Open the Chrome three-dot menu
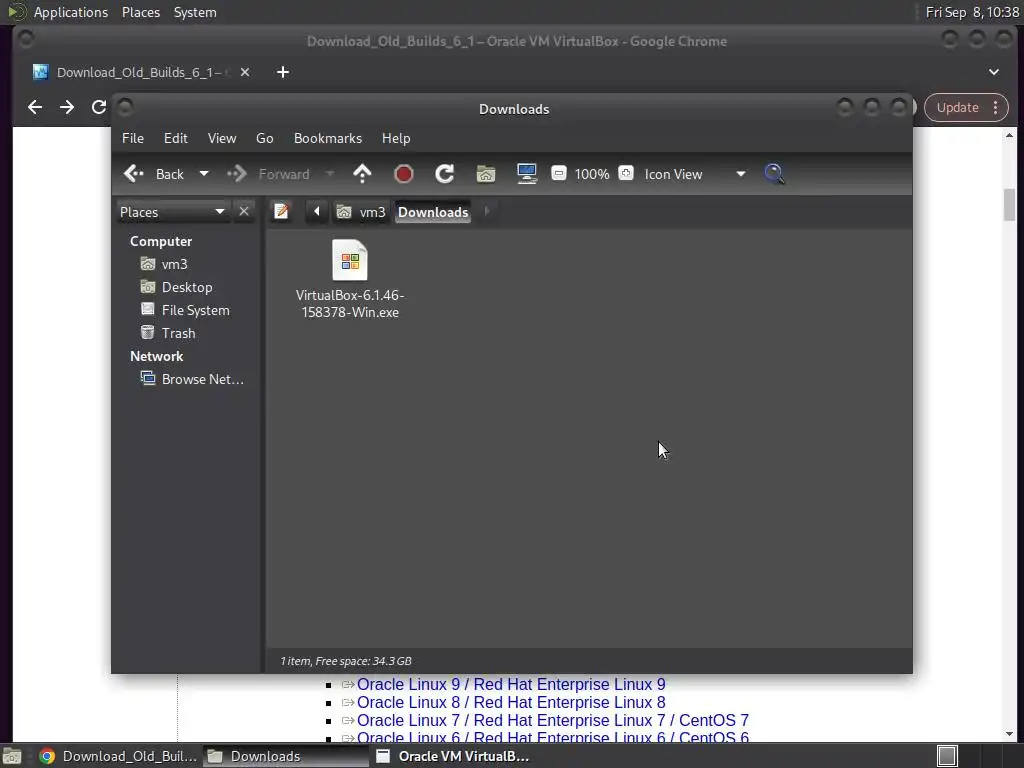Viewport: 1024px width, 768px height. [996, 108]
